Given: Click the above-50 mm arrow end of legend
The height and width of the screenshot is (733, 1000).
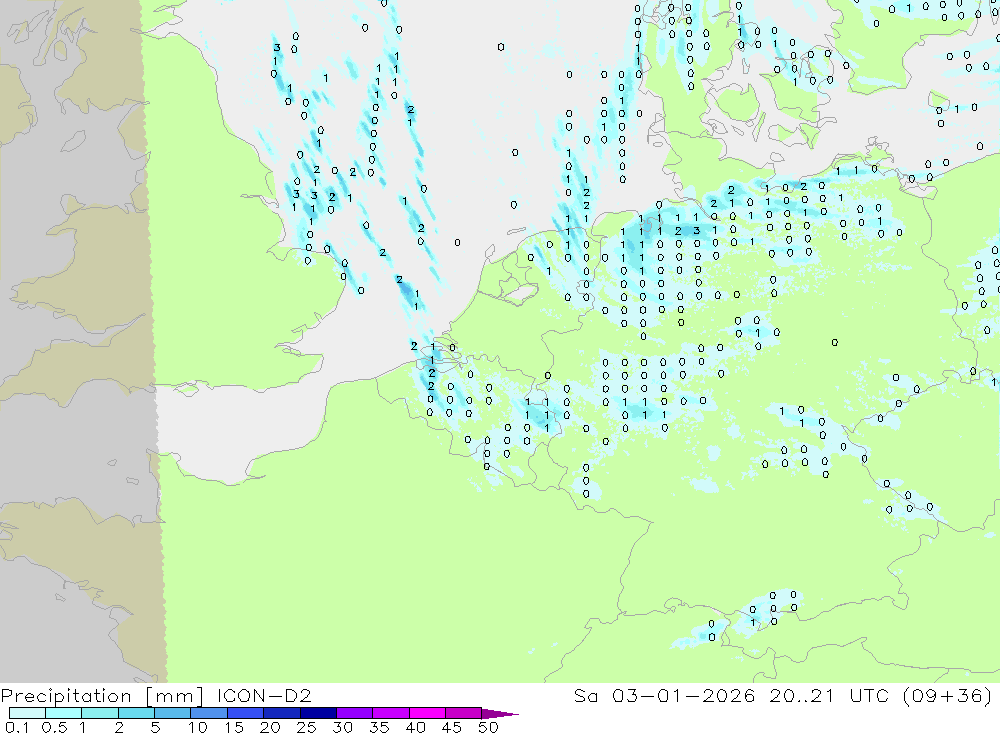Looking at the screenshot, I should pos(500,714).
